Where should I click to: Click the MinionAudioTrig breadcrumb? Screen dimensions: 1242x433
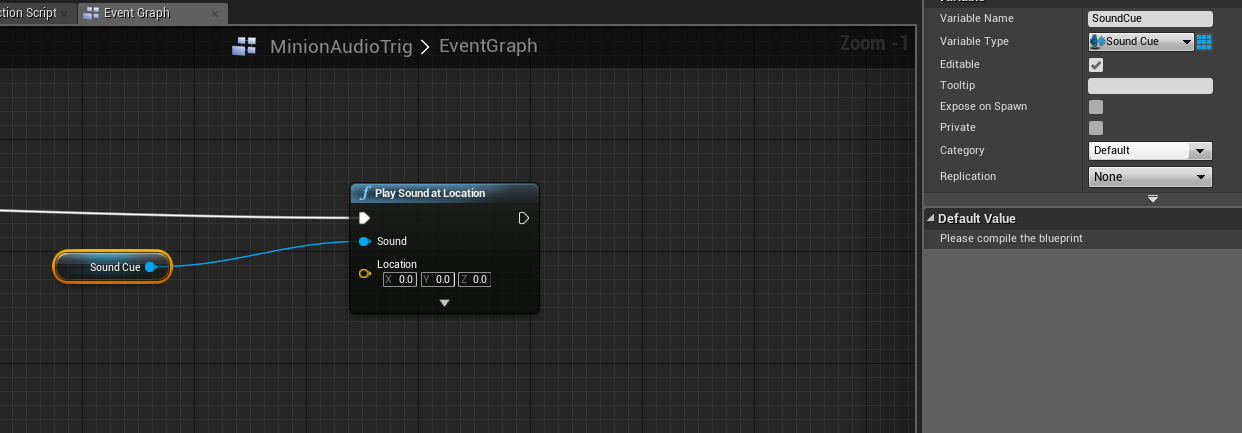pos(341,46)
